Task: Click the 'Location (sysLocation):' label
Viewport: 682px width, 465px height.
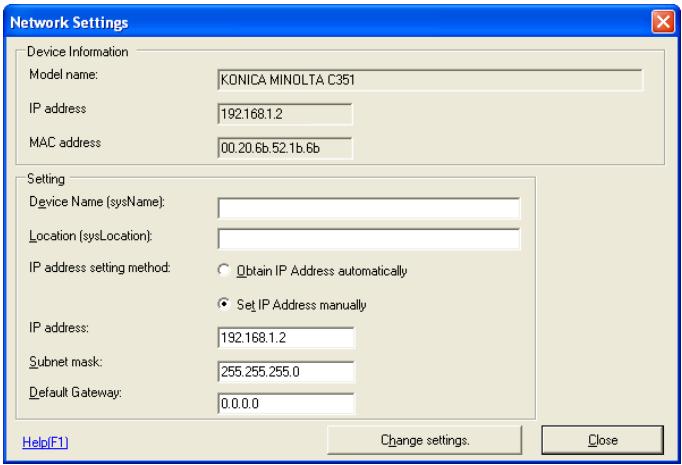Action: point(90,236)
